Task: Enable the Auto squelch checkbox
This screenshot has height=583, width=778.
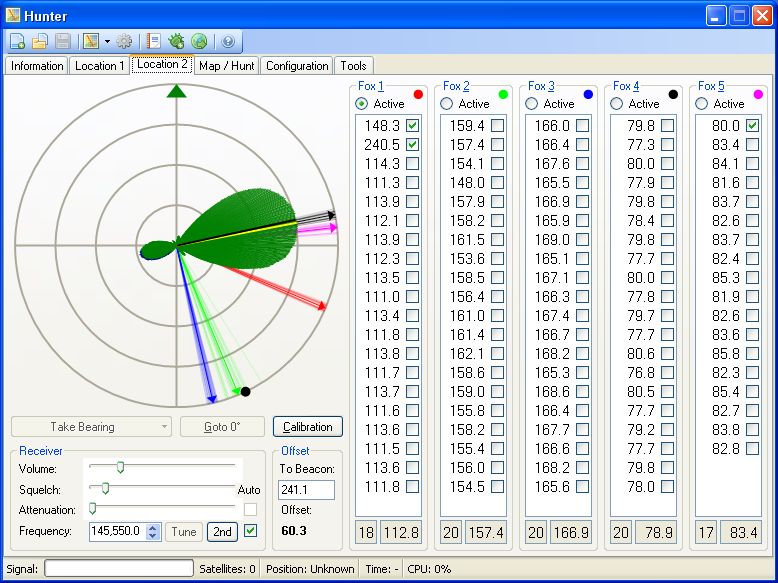Action: click(250, 510)
